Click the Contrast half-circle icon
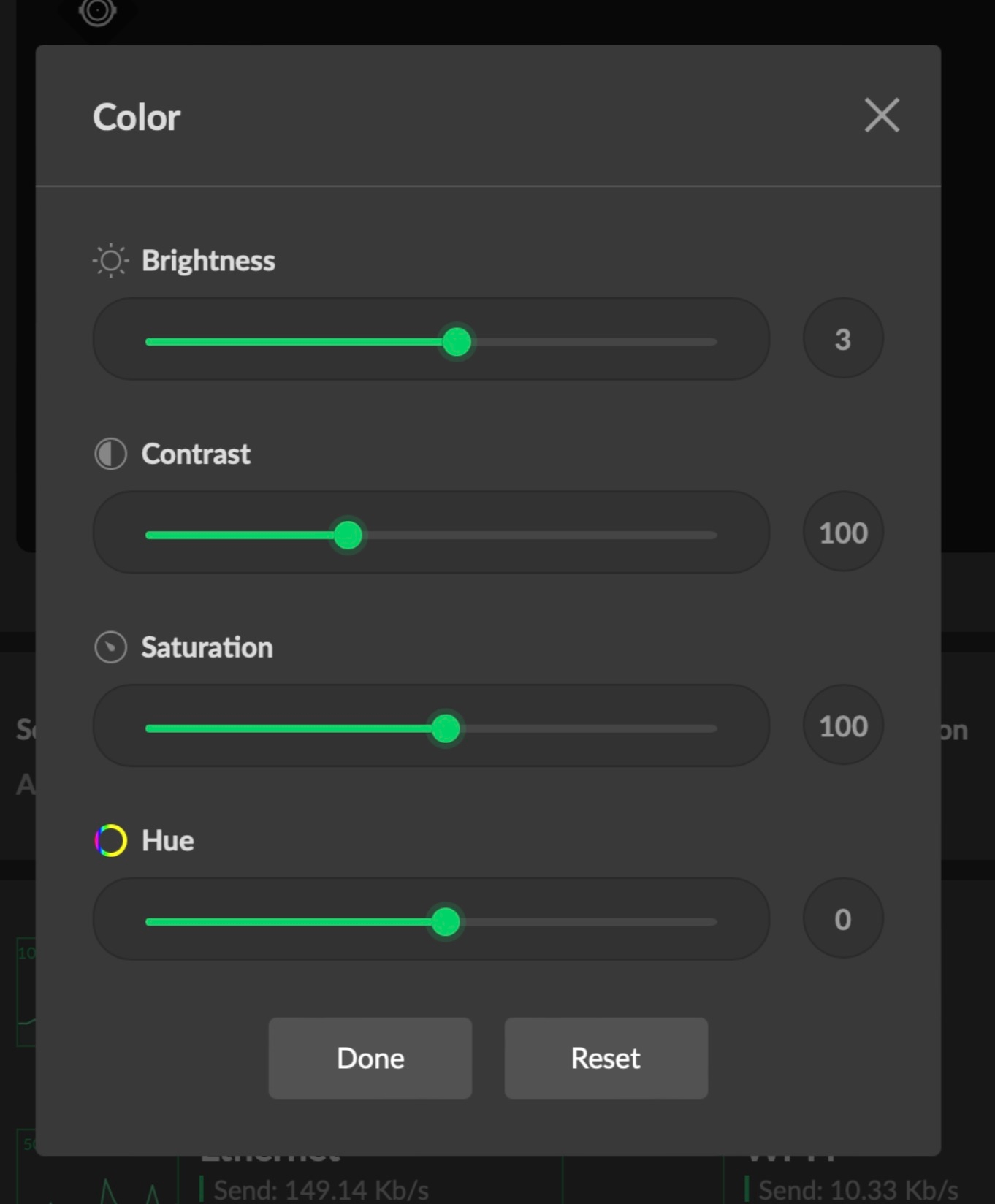Image resolution: width=995 pixels, height=1204 pixels. (x=110, y=454)
